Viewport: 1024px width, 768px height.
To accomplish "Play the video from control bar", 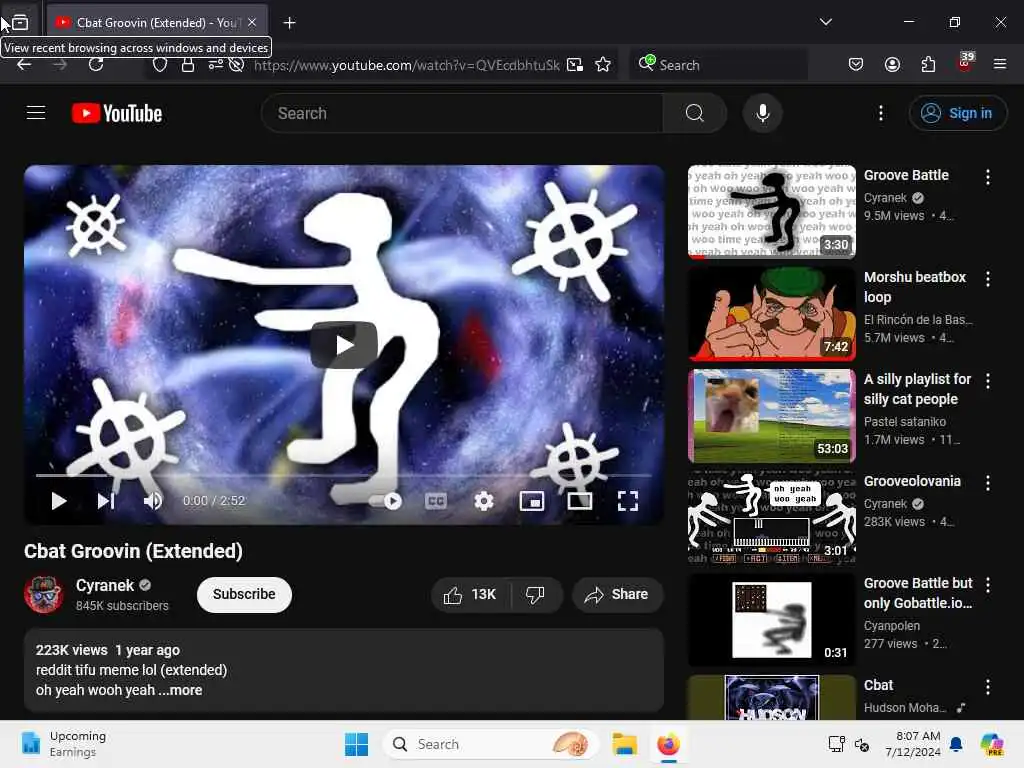I will [x=59, y=501].
